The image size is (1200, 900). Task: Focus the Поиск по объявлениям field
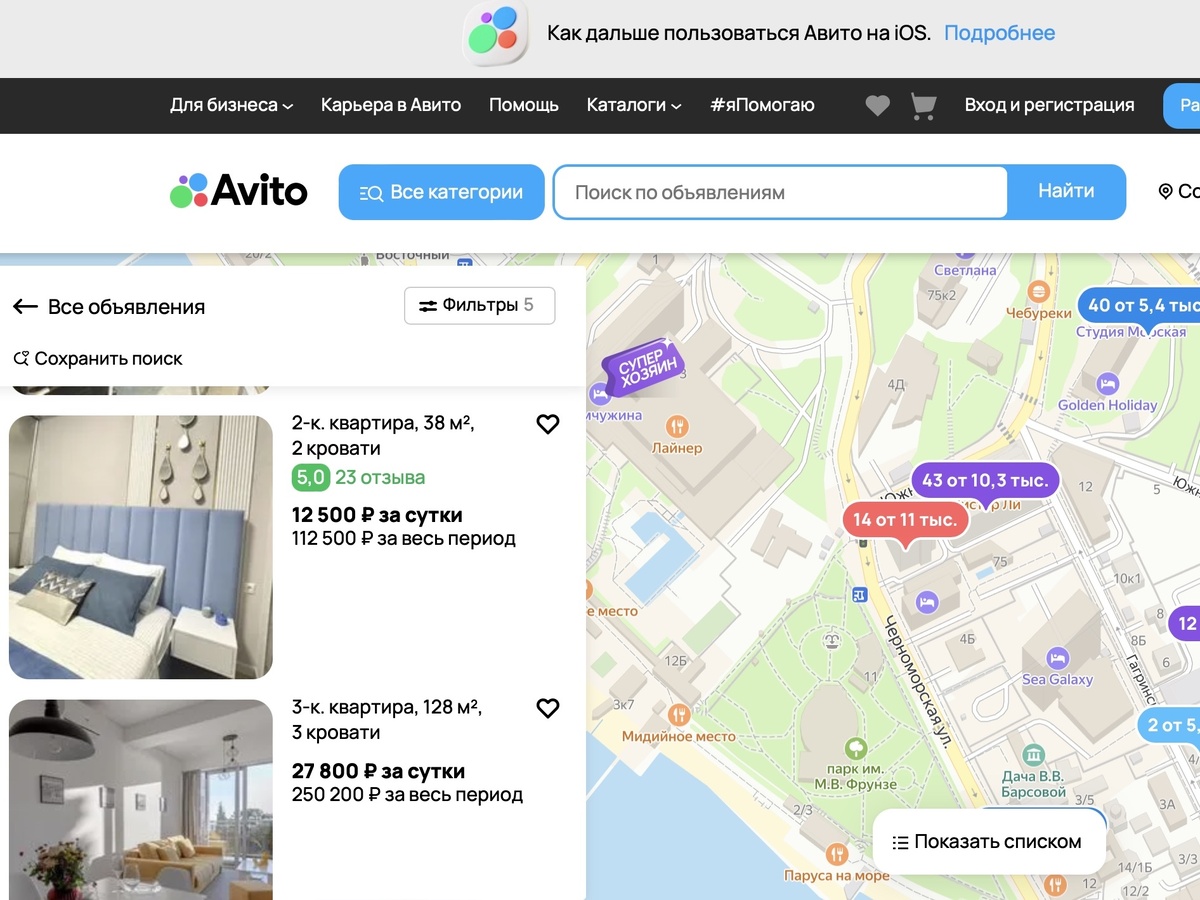tap(780, 192)
